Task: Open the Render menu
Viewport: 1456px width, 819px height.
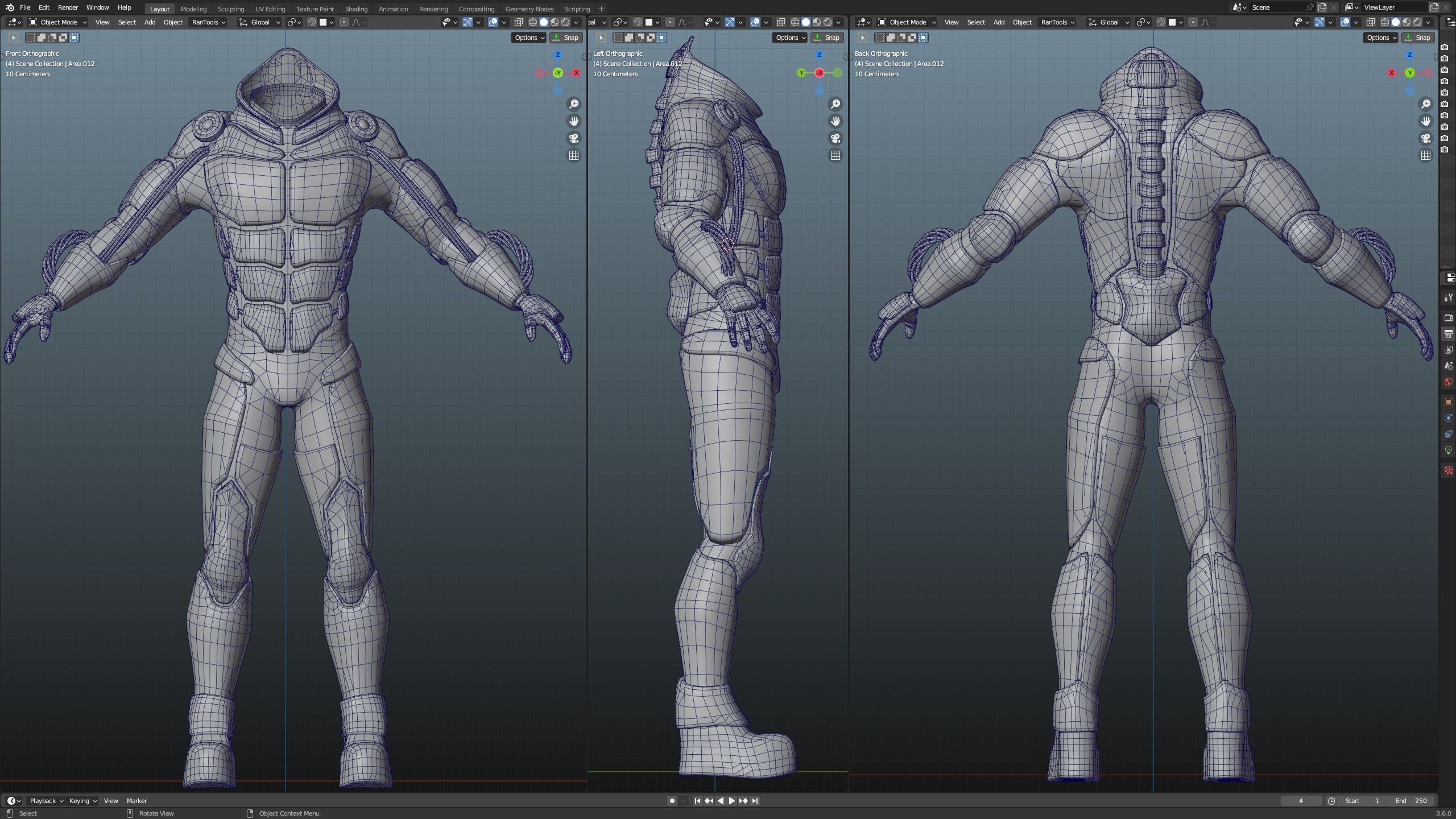Action: coord(68,7)
